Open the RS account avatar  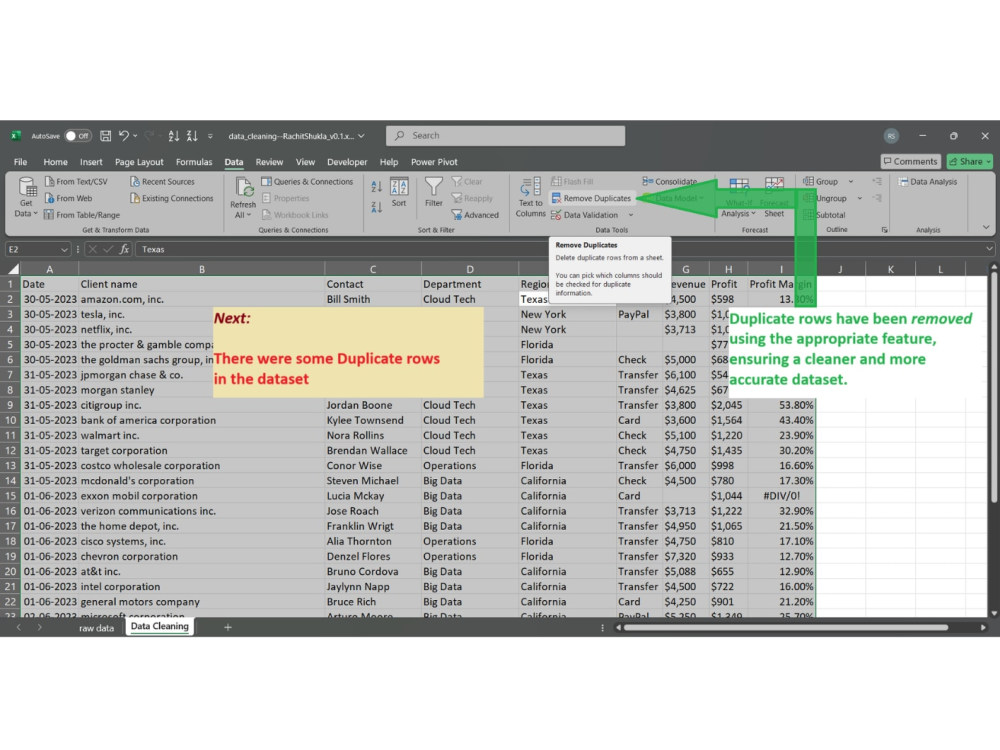coord(891,136)
